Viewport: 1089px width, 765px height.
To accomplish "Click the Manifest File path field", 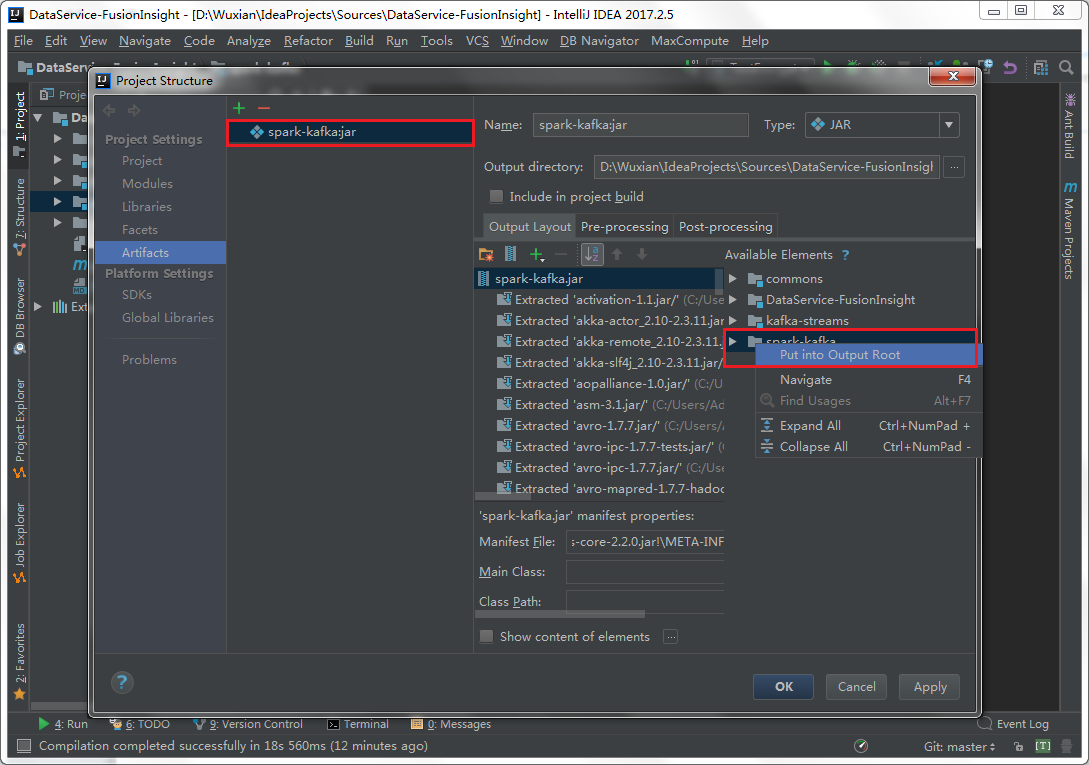I will click(645, 541).
